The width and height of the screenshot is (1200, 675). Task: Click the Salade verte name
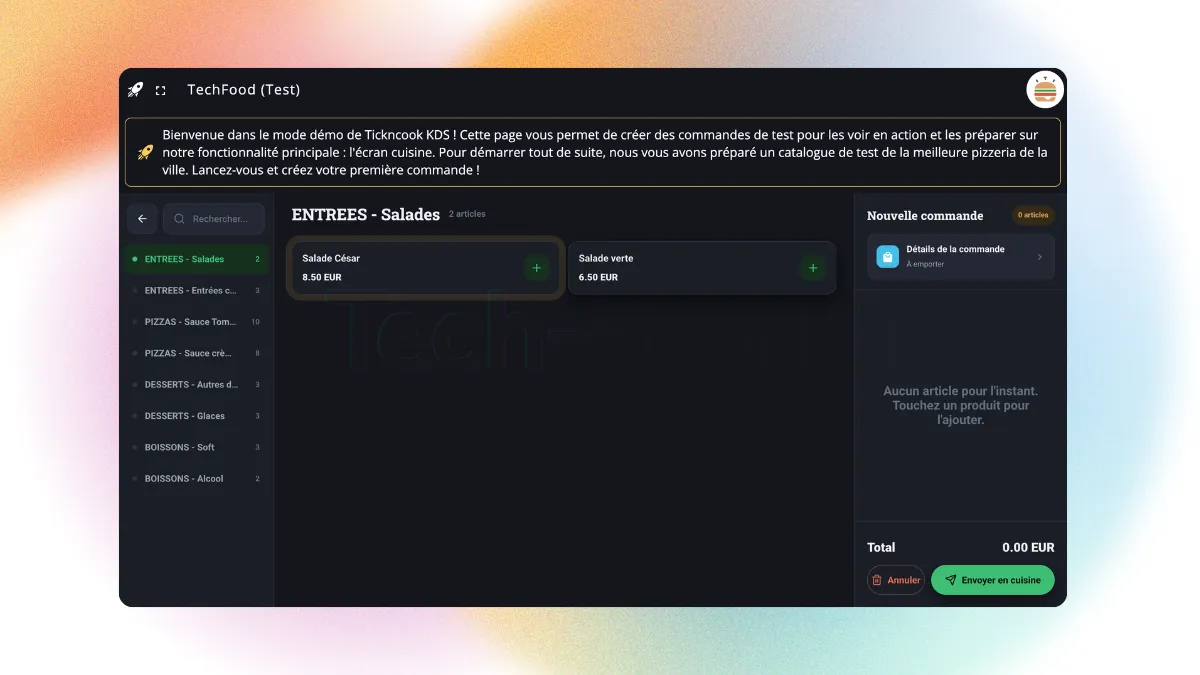[606, 258]
